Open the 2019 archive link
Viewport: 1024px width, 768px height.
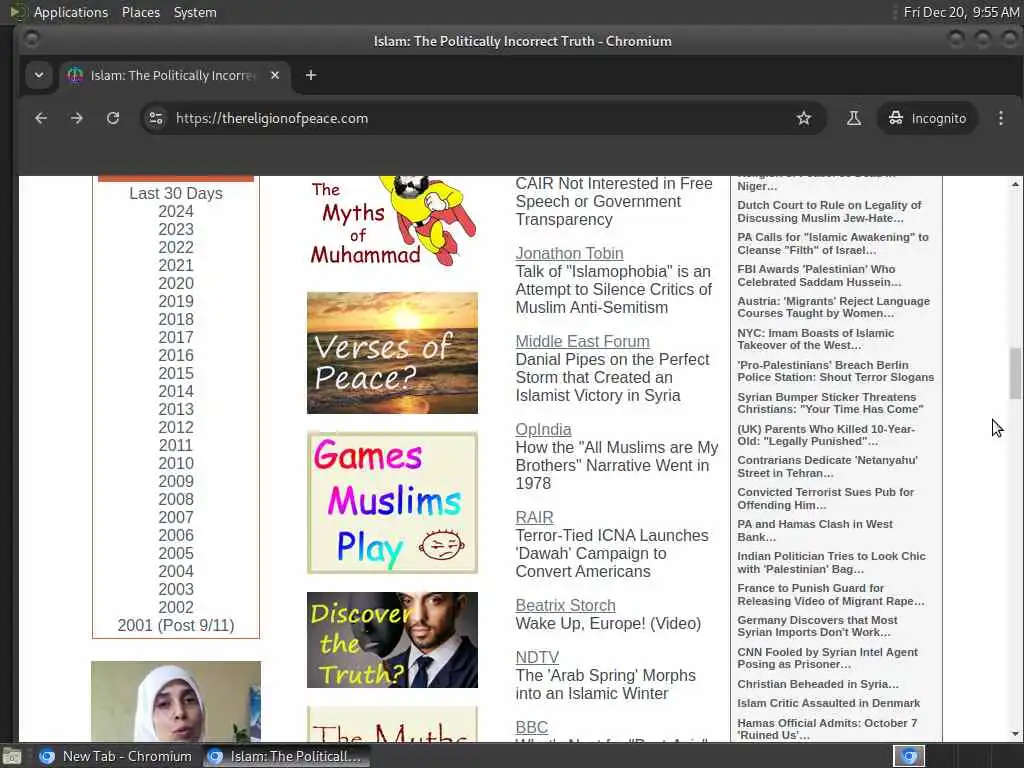[x=176, y=302]
